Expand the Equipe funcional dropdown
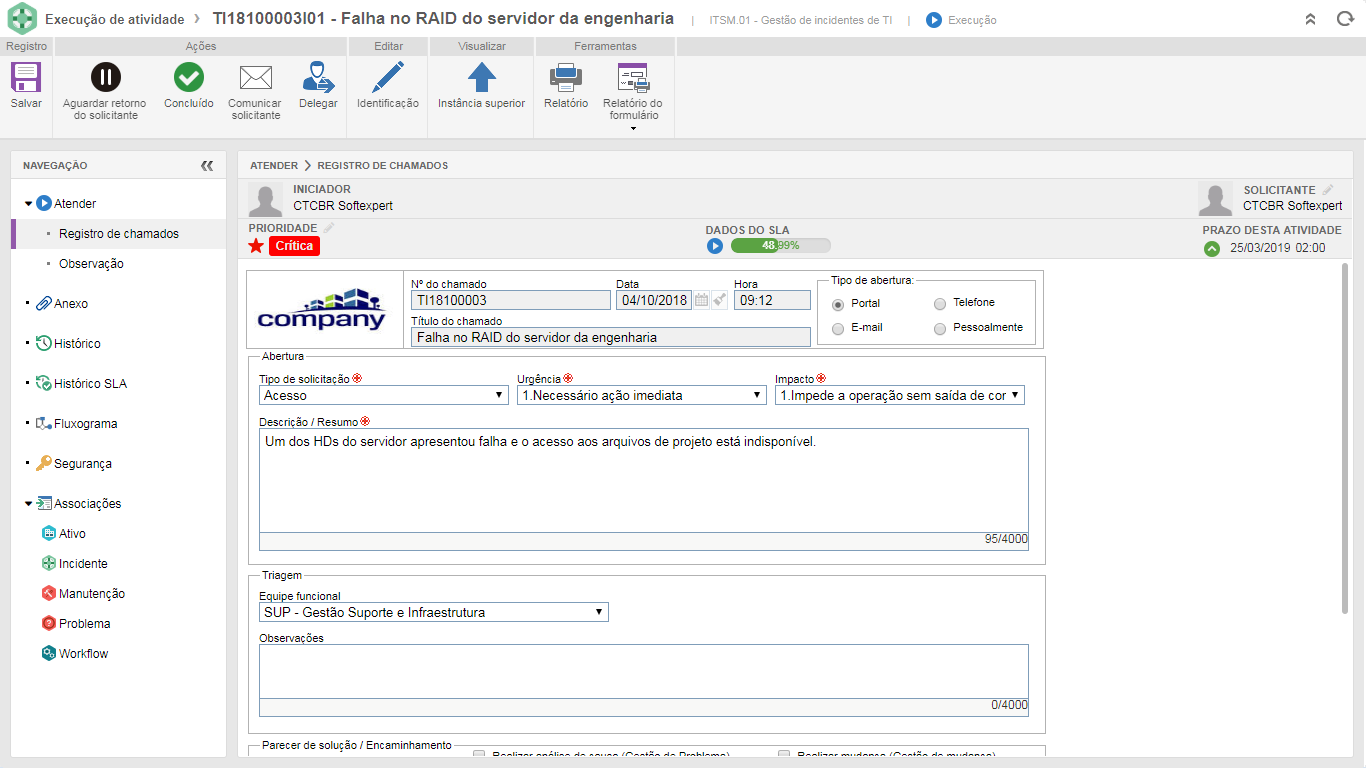Screen dimensions: 1366x768 [x=433, y=613]
